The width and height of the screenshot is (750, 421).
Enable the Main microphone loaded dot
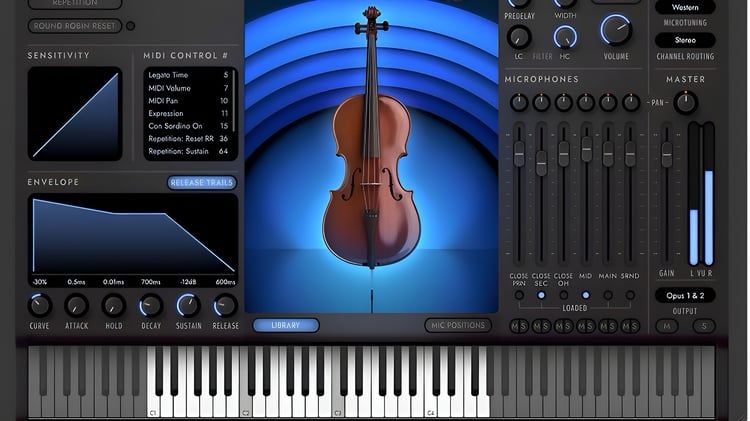[608, 295]
